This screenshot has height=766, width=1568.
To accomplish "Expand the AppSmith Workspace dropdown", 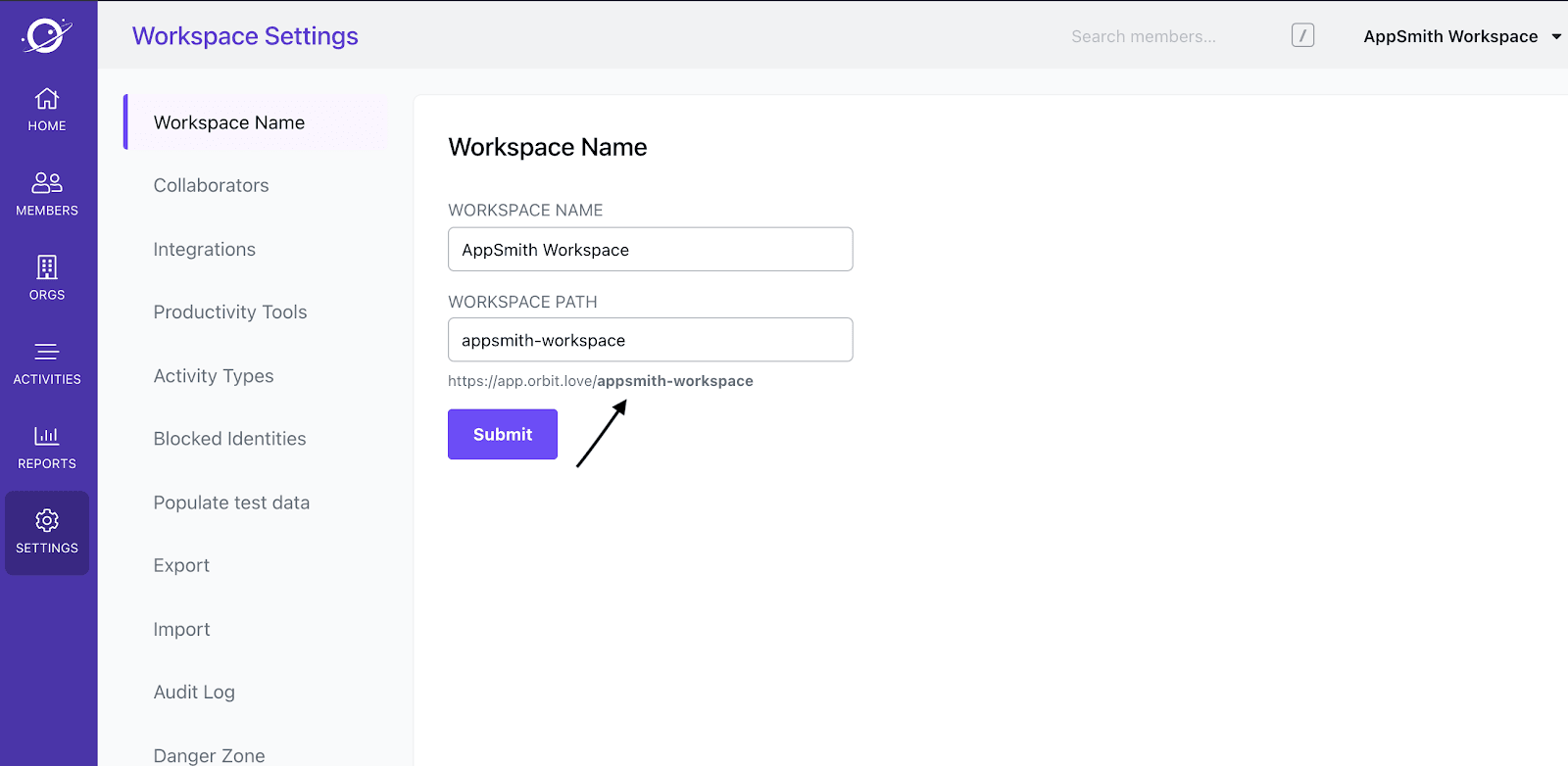I will tap(1556, 36).
